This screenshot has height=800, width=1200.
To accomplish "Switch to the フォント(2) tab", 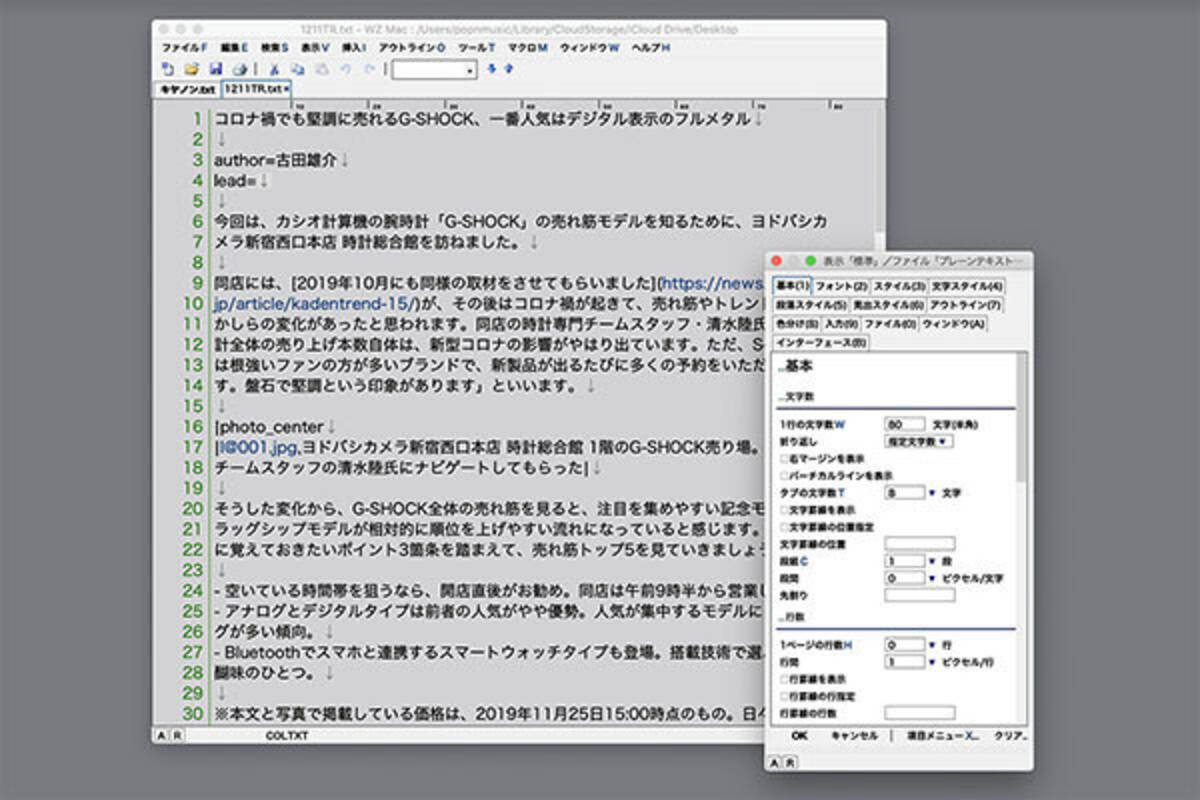I will point(841,287).
